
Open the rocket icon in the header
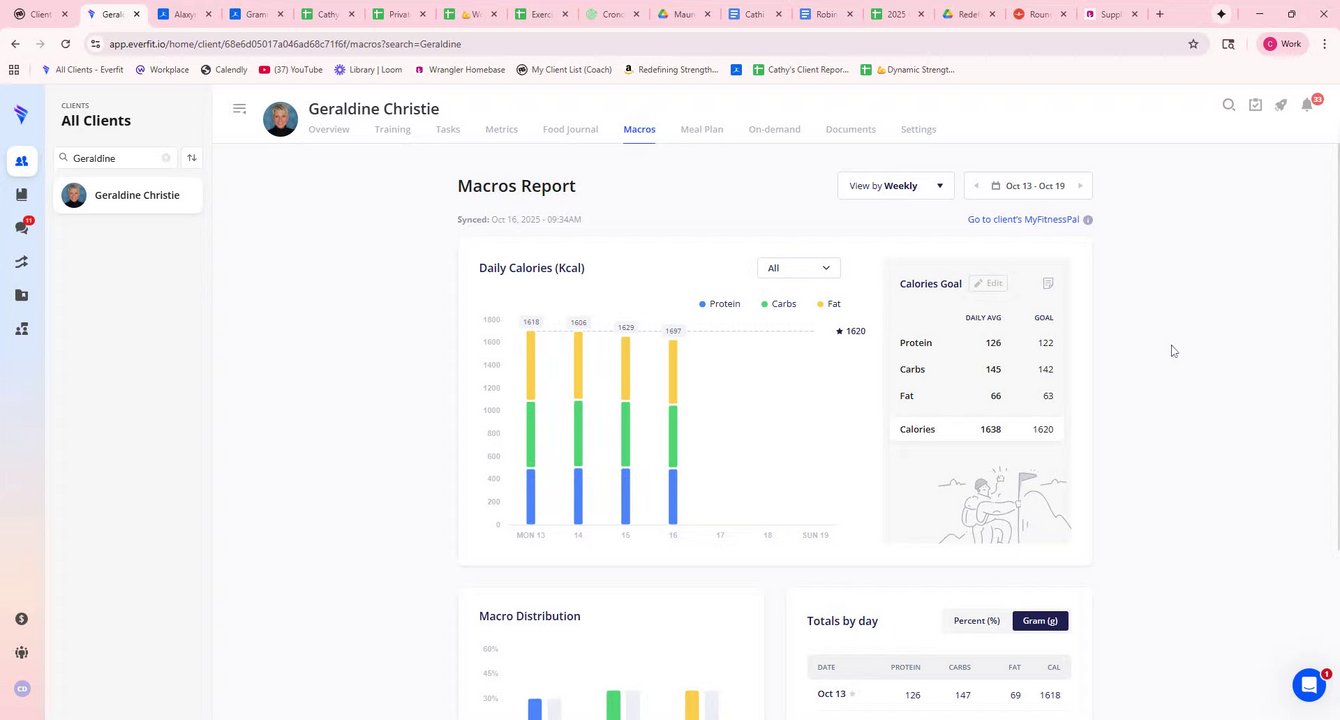tap(1281, 105)
